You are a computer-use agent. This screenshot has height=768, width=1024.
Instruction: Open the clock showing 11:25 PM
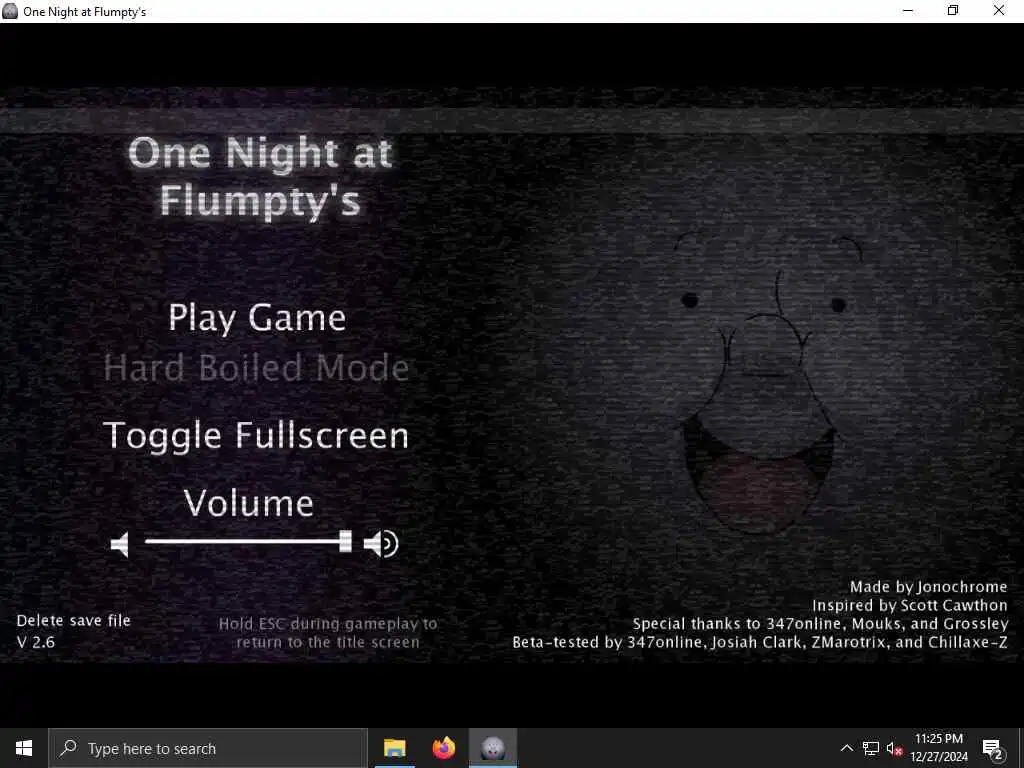coord(939,748)
